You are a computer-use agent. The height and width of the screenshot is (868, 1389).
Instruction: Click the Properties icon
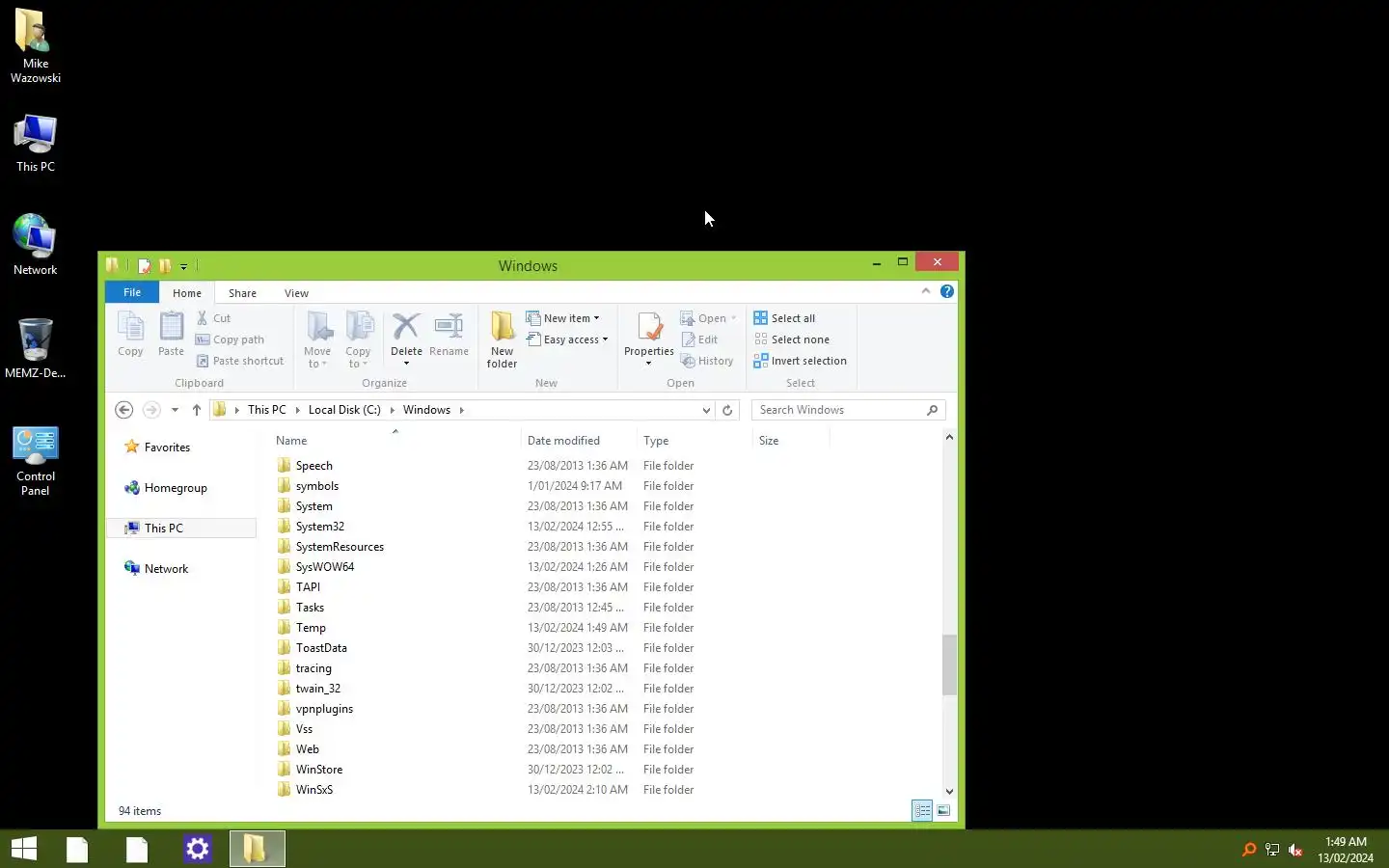click(649, 328)
